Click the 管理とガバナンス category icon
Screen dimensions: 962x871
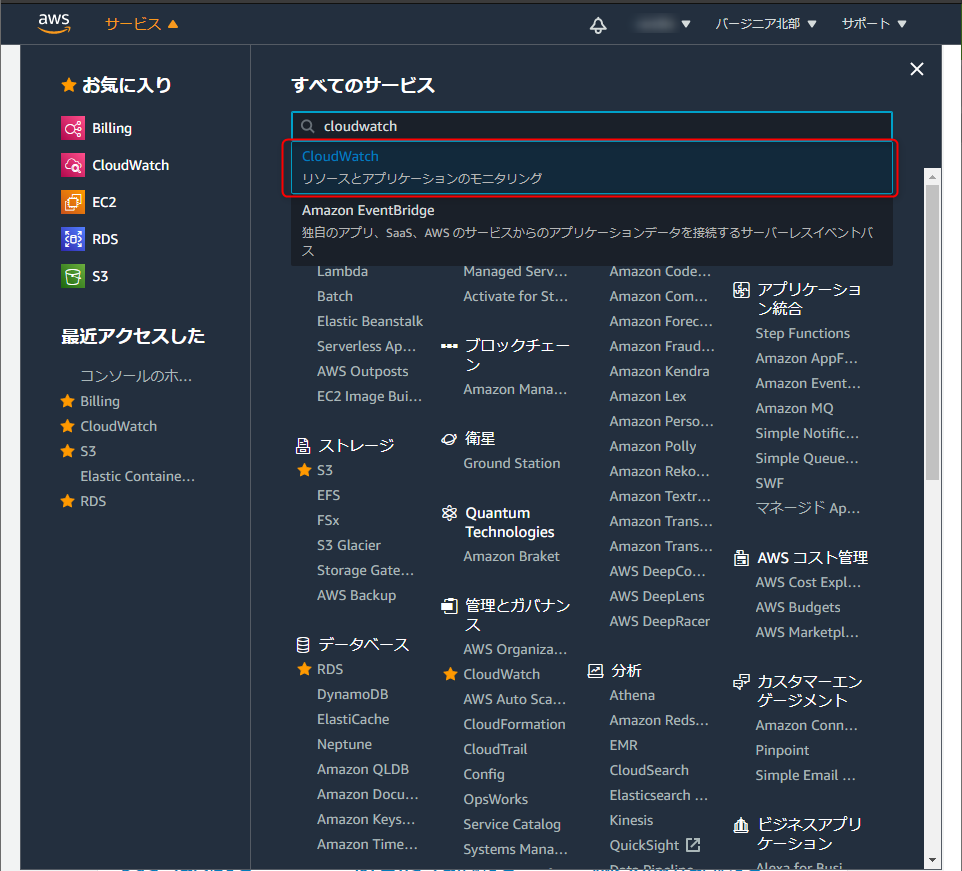tap(450, 606)
